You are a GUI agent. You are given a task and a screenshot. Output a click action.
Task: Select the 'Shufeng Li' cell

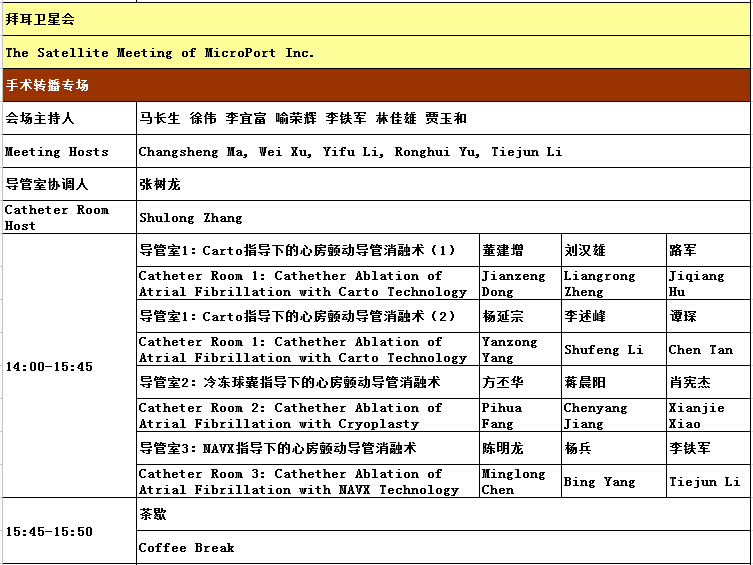click(614, 349)
